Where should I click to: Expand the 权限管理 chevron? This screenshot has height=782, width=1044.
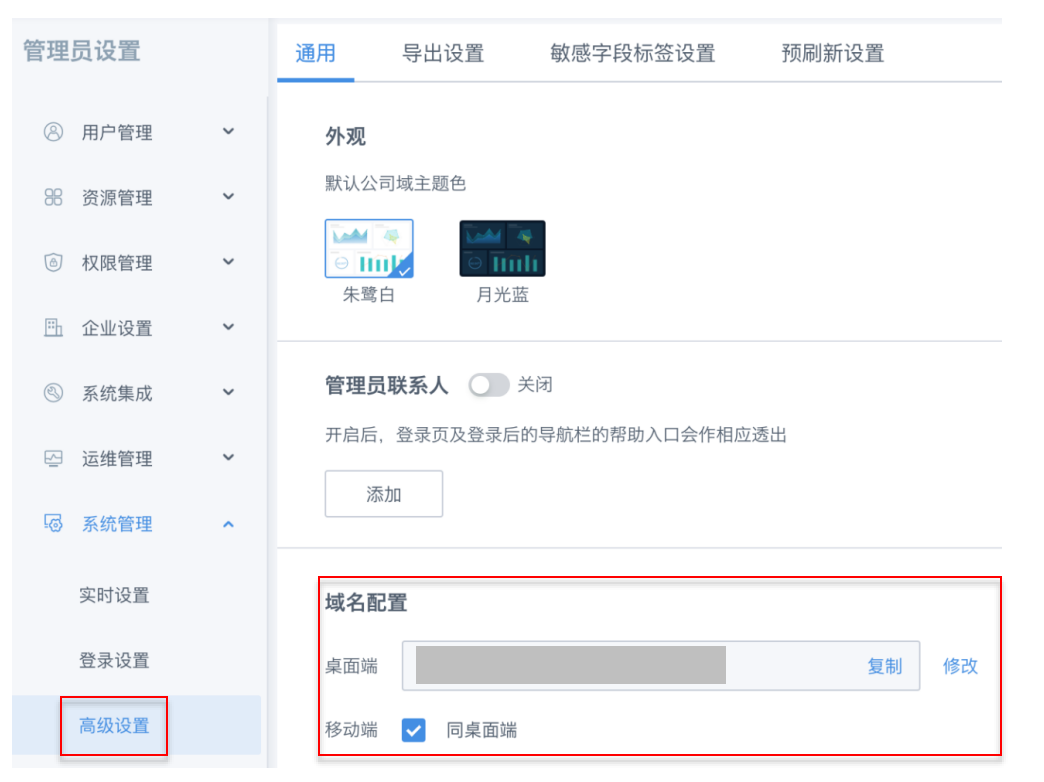pyautogui.click(x=228, y=263)
